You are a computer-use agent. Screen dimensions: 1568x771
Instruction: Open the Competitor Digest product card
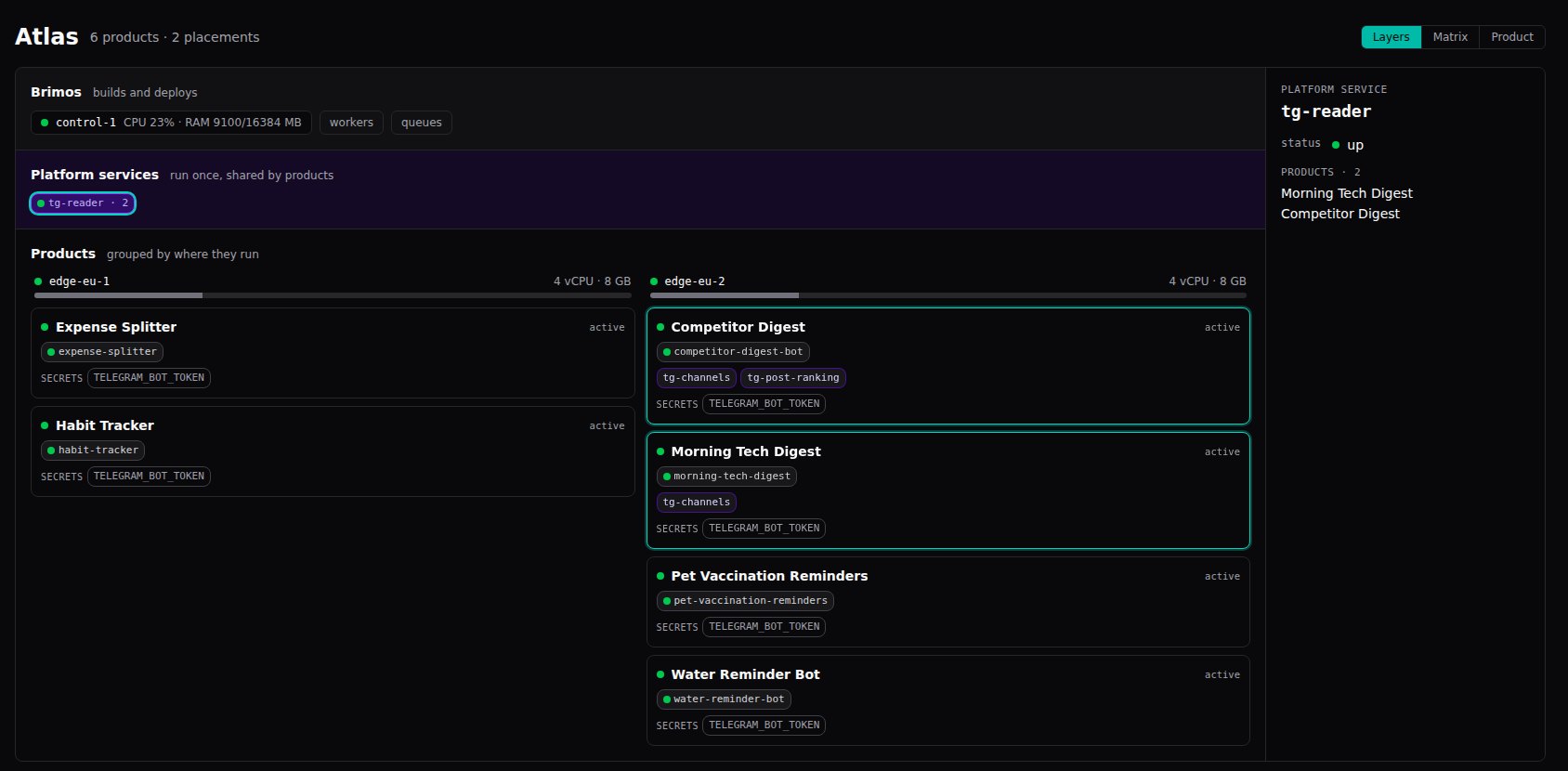[948, 366]
